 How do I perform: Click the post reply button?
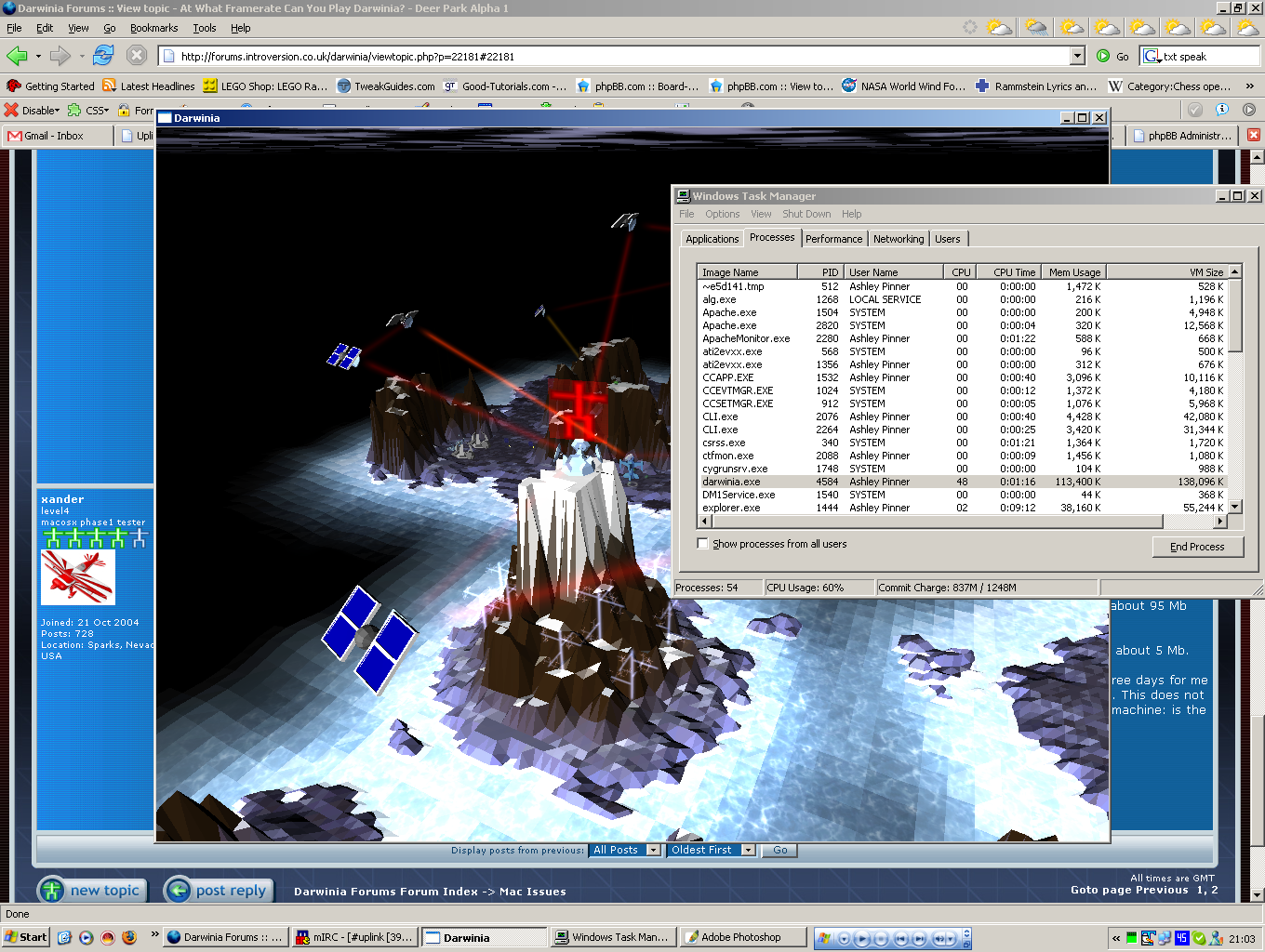click(x=220, y=890)
